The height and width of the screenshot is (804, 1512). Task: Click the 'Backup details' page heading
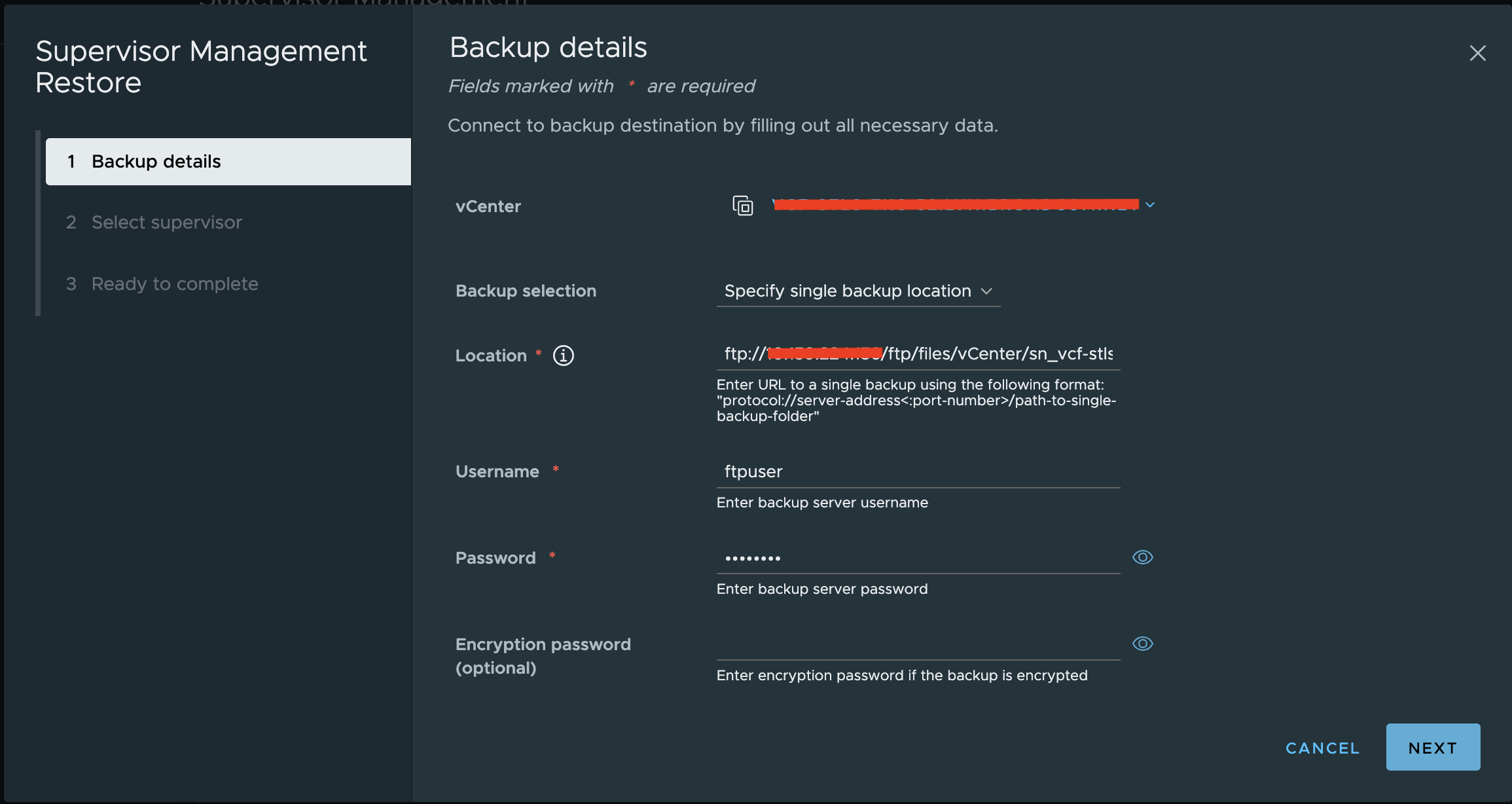point(549,48)
